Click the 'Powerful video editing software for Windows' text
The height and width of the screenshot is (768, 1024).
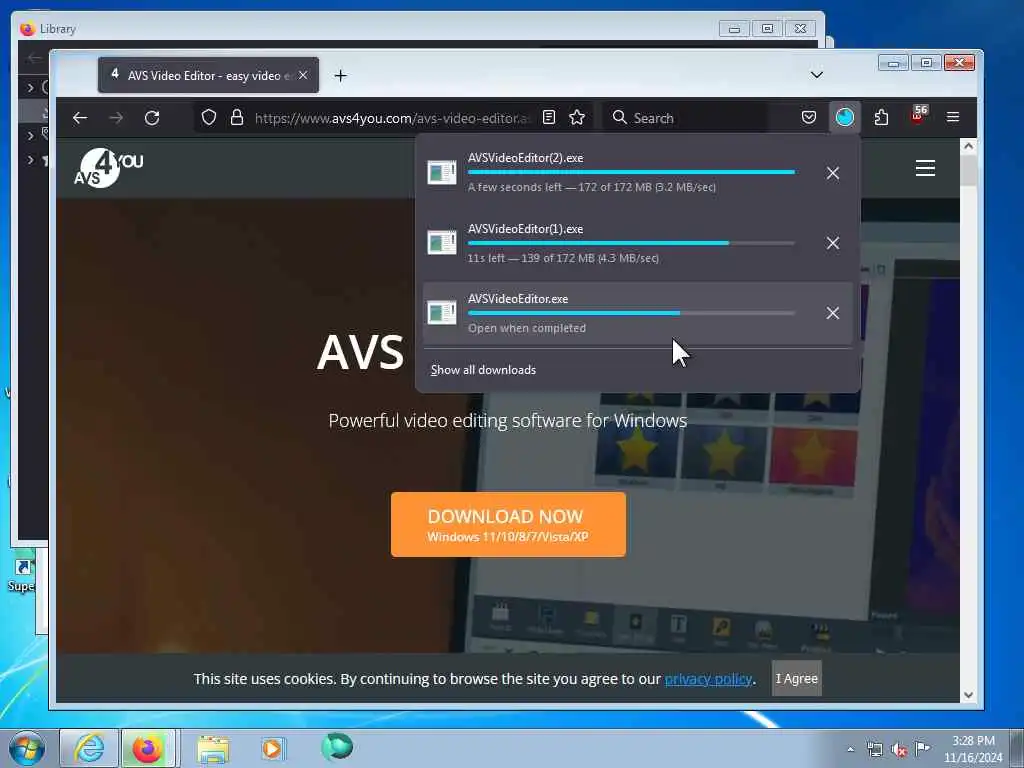pyautogui.click(x=507, y=421)
